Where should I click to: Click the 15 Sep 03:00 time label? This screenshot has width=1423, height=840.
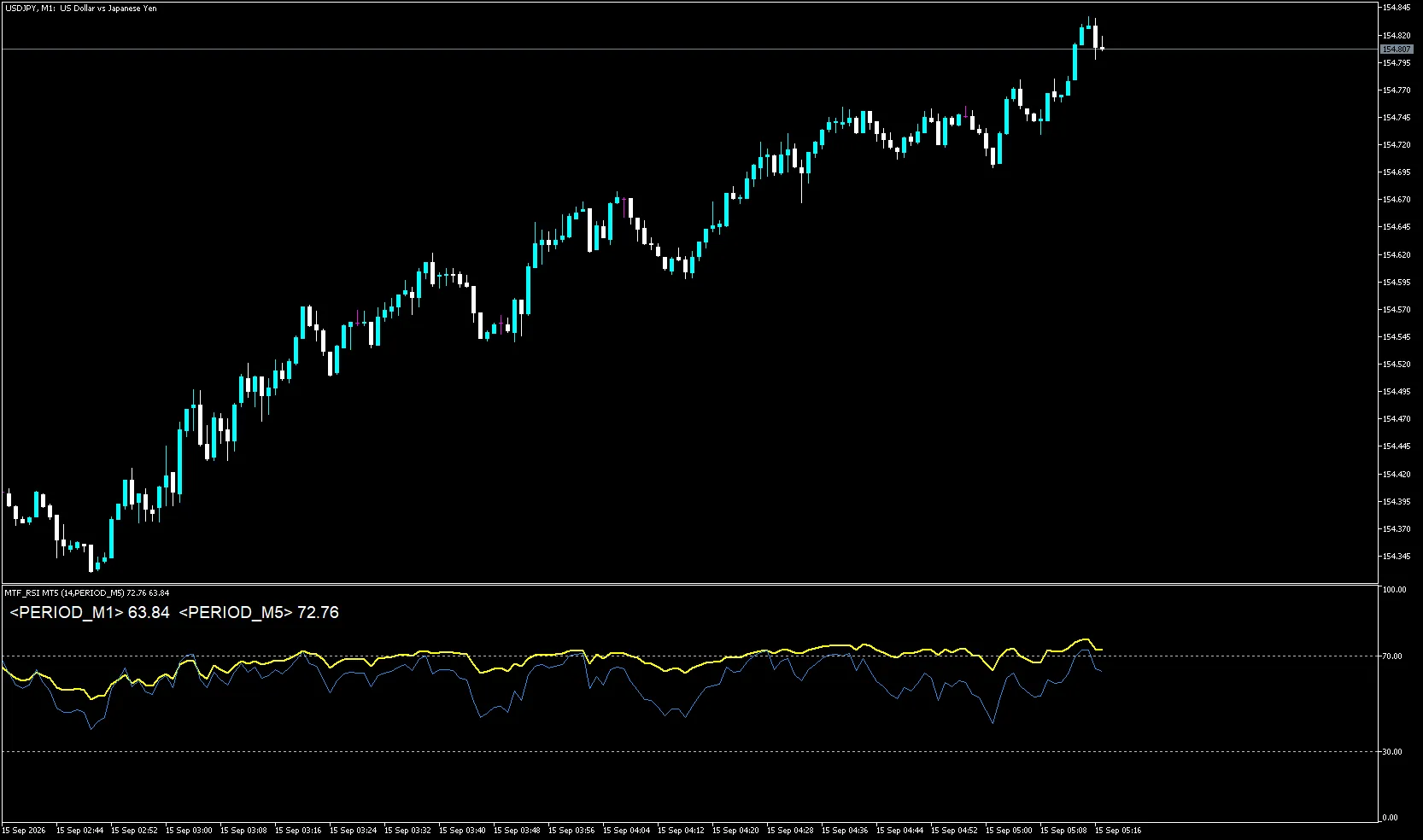point(189,831)
